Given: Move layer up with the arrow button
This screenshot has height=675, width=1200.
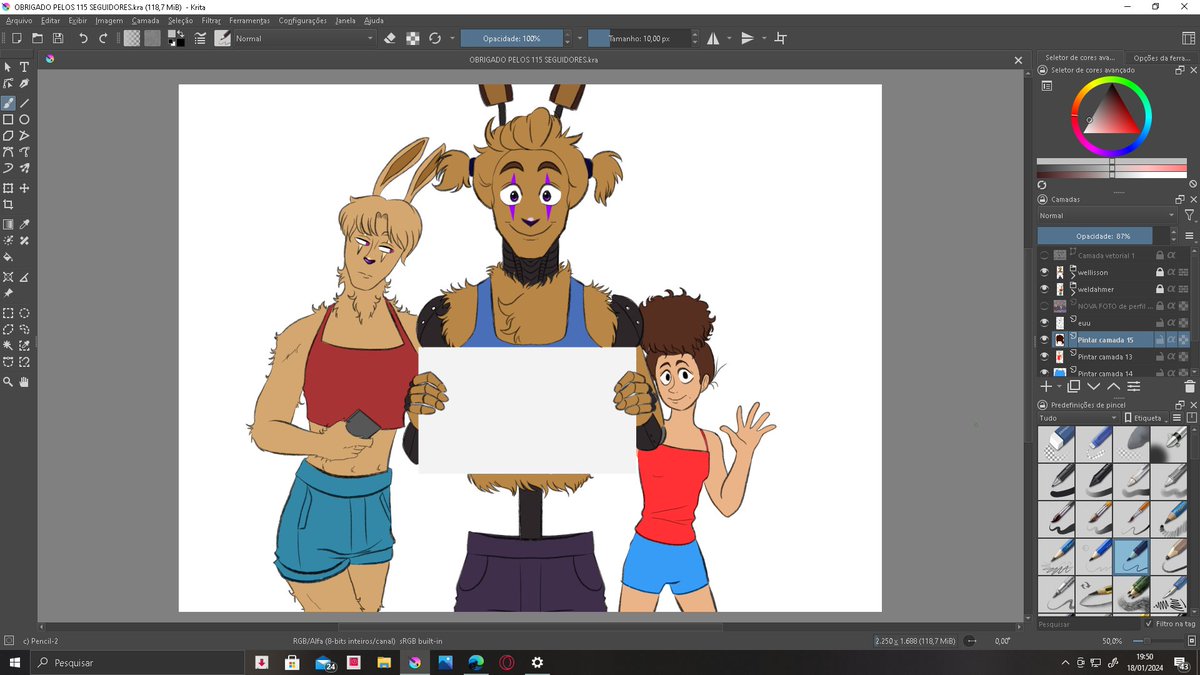Looking at the screenshot, I should click(x=1113, y=386).
